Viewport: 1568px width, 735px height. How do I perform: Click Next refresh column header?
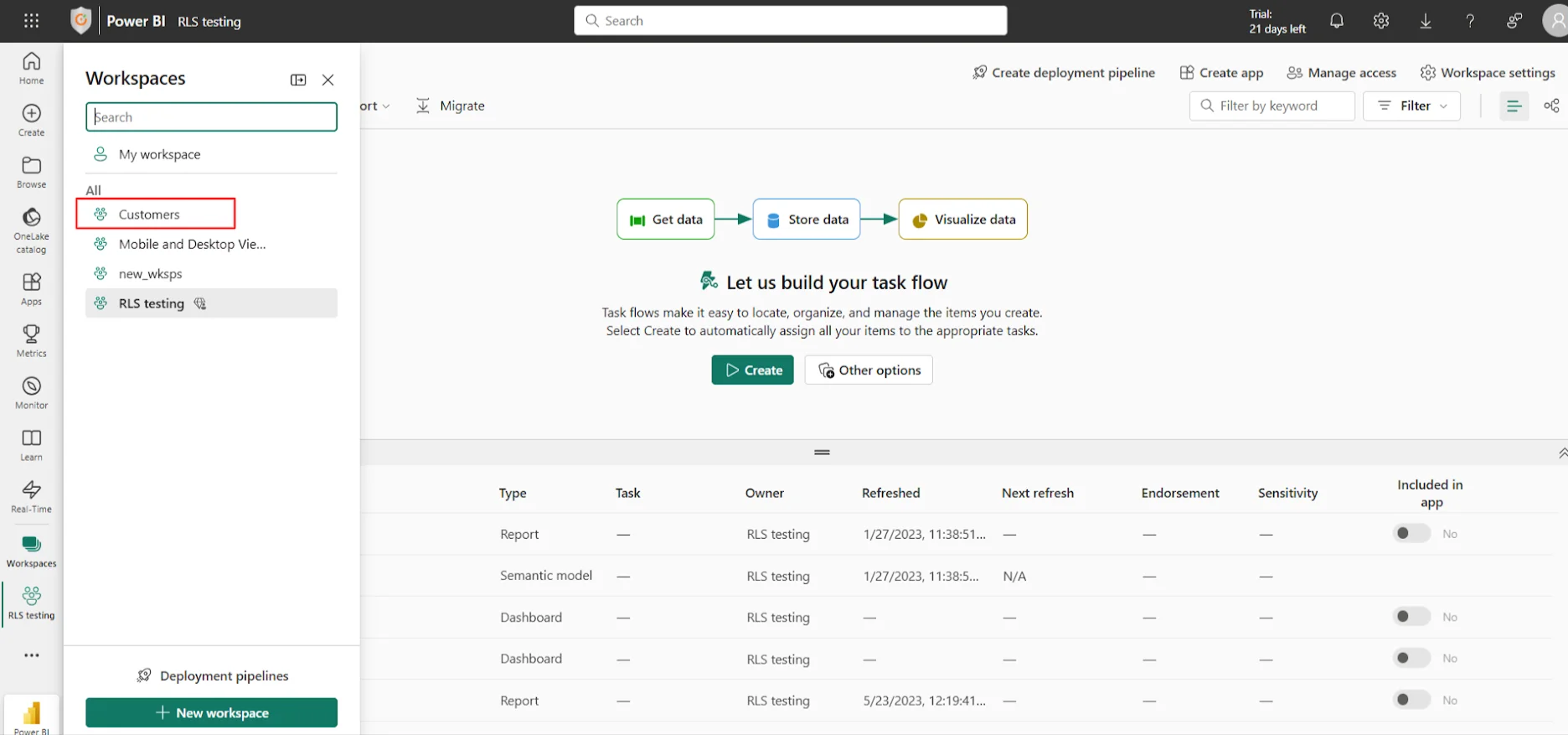[x=1037, y=493]
